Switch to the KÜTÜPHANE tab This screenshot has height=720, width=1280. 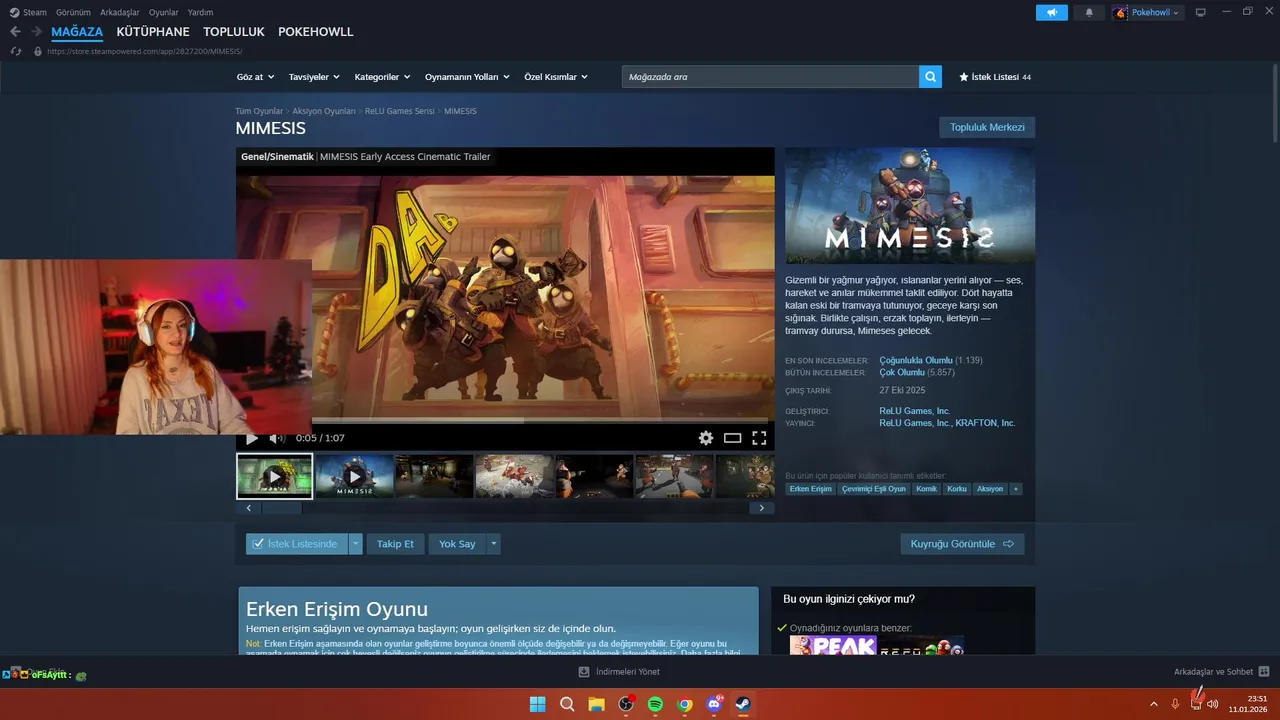click(153, 32)
